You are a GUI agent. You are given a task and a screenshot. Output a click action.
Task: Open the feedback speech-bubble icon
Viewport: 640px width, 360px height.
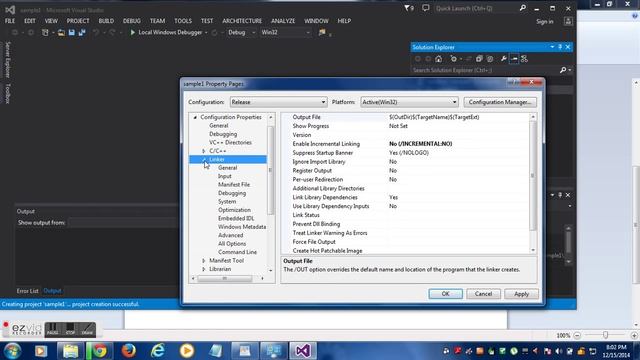tap(426, 8)
